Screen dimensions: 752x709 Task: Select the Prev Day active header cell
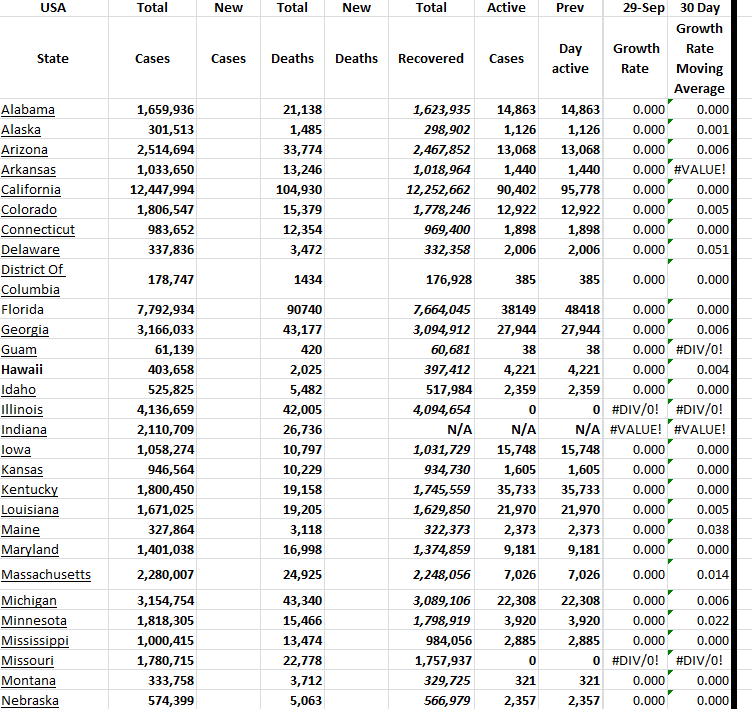click(x=570, y=58)
